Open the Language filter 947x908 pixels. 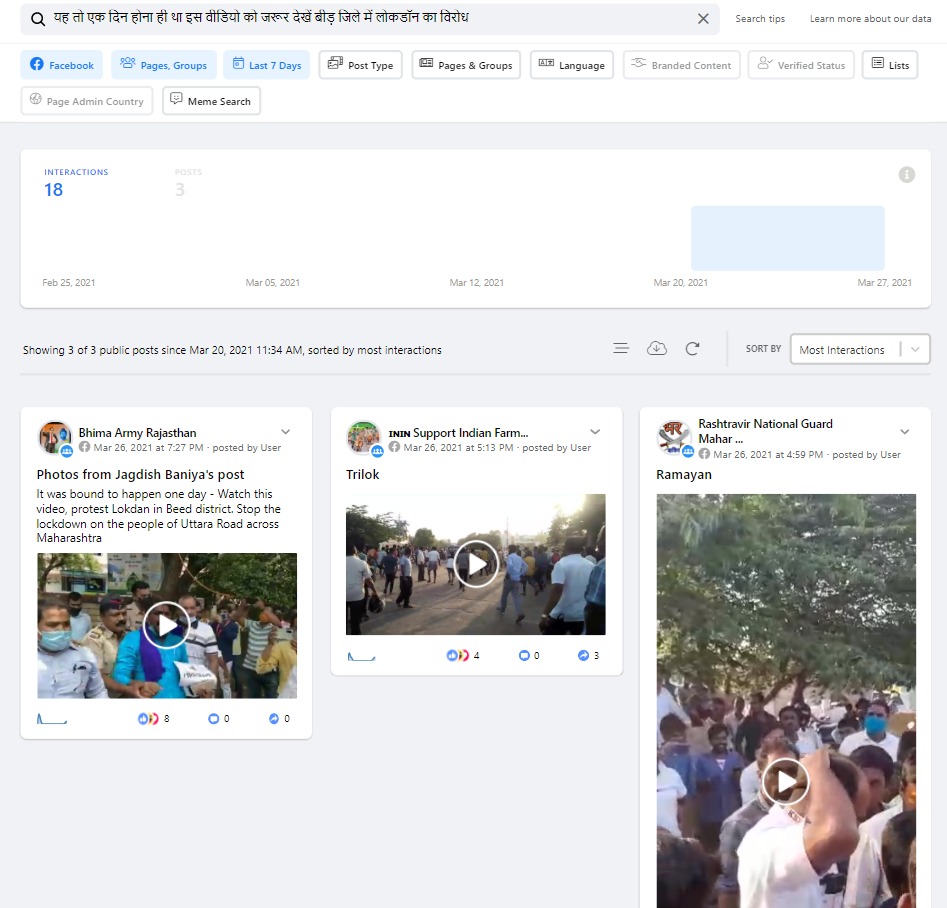click(x=571, y=65)
